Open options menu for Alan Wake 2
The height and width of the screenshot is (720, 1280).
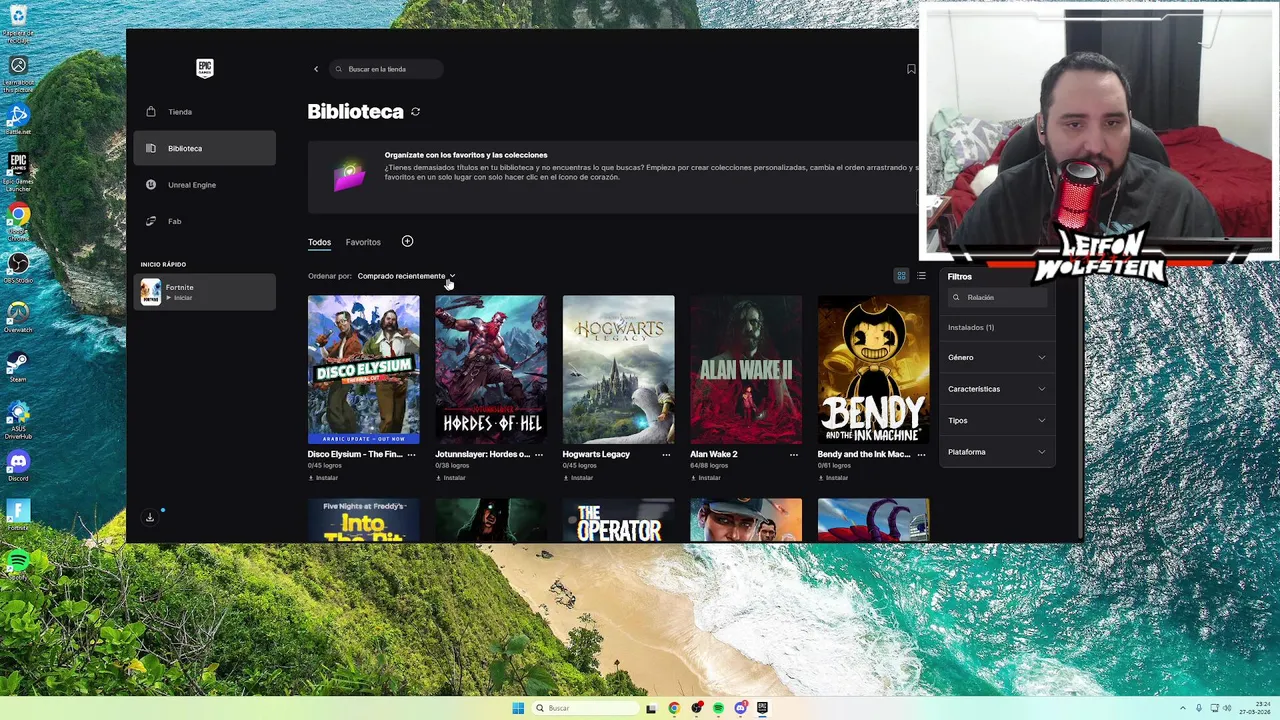point(794,454)
